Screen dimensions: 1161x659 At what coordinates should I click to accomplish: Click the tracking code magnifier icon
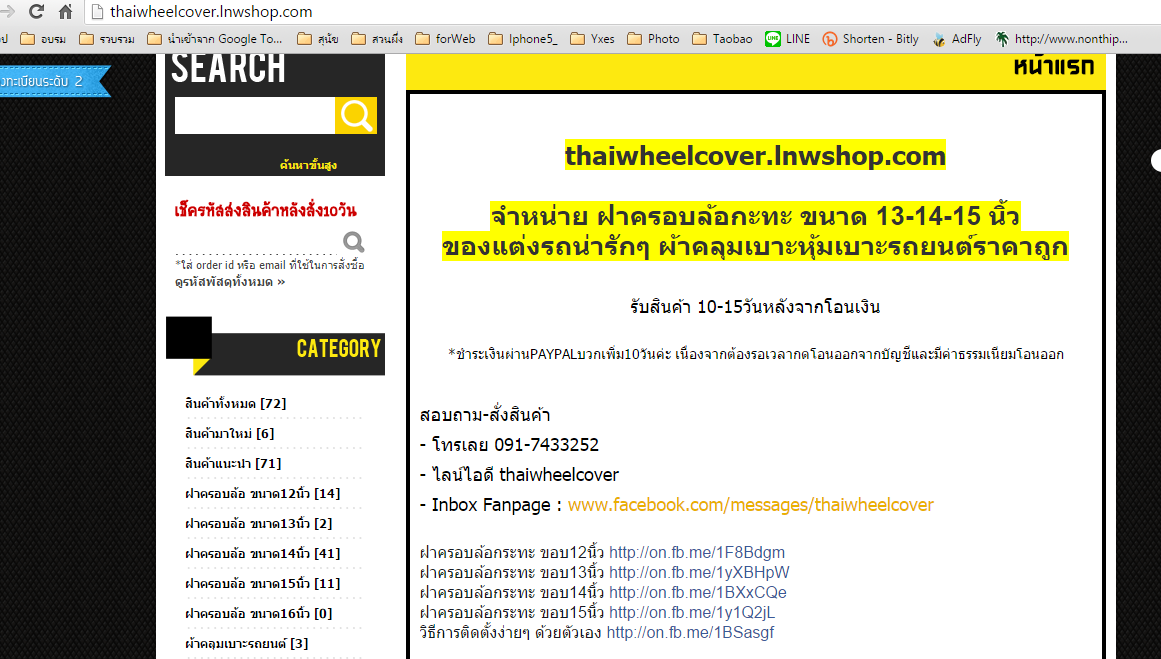(x=353, y=241)
